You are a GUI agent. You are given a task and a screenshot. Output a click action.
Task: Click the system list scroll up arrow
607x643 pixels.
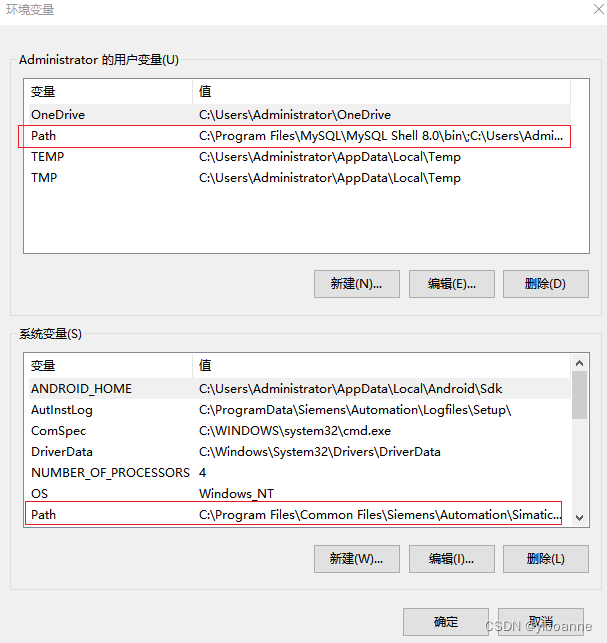click(580, 363)
